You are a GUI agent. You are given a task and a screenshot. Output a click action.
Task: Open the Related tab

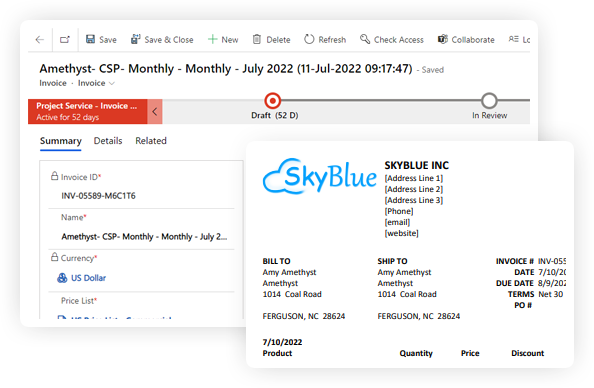pyautogui.click(x=151, y=141)
